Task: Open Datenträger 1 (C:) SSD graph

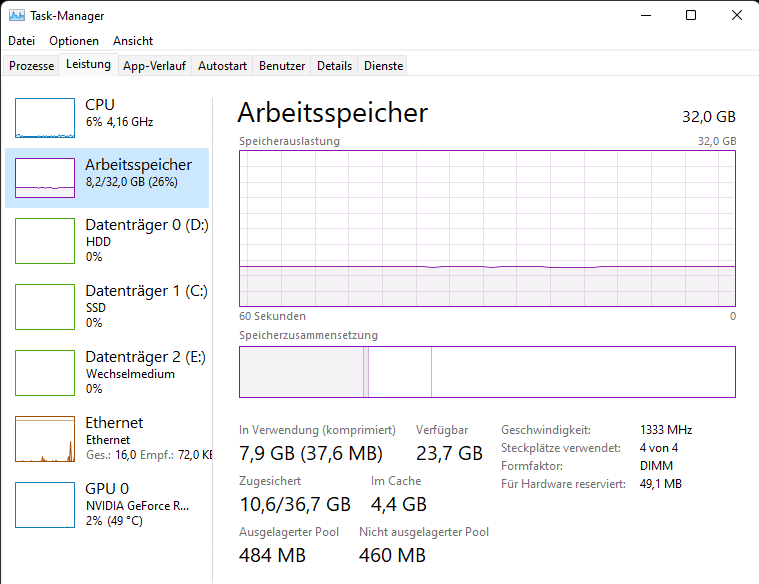Action: (x=45, y=307)
